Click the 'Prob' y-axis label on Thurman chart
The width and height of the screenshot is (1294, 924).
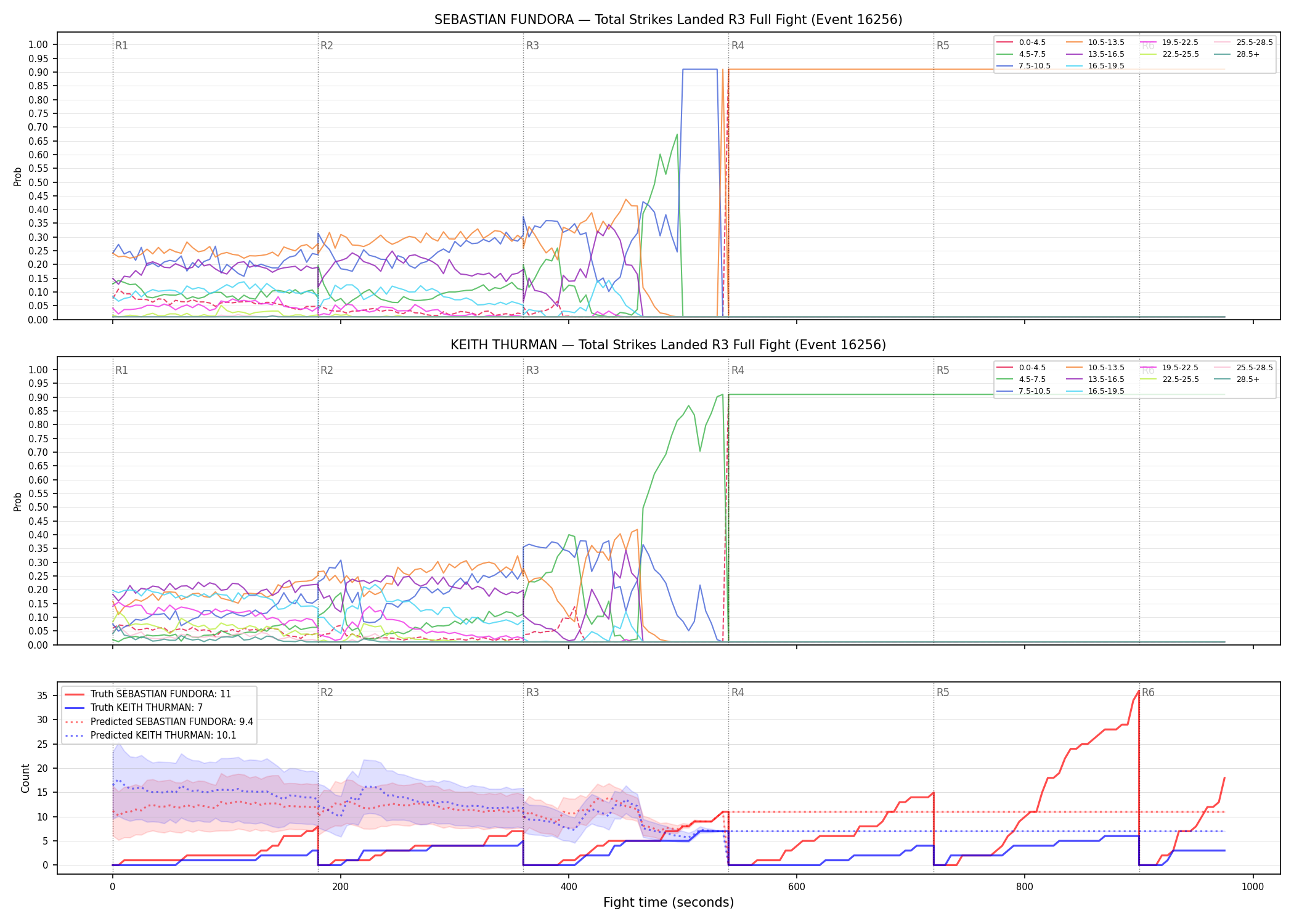18,501
